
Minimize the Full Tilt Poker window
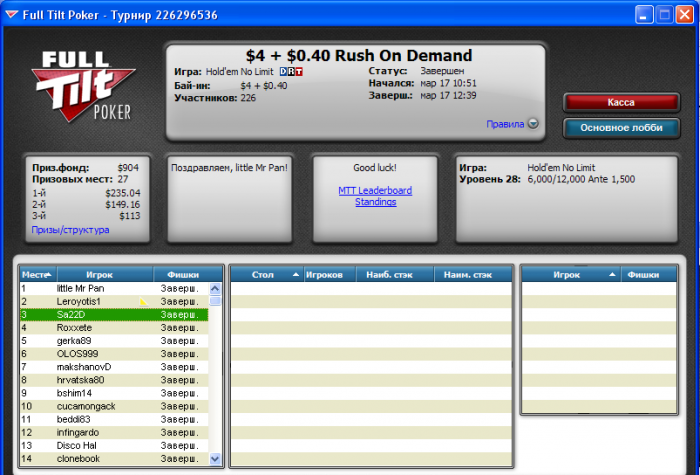pyautogui.click(x=643, y=15)
